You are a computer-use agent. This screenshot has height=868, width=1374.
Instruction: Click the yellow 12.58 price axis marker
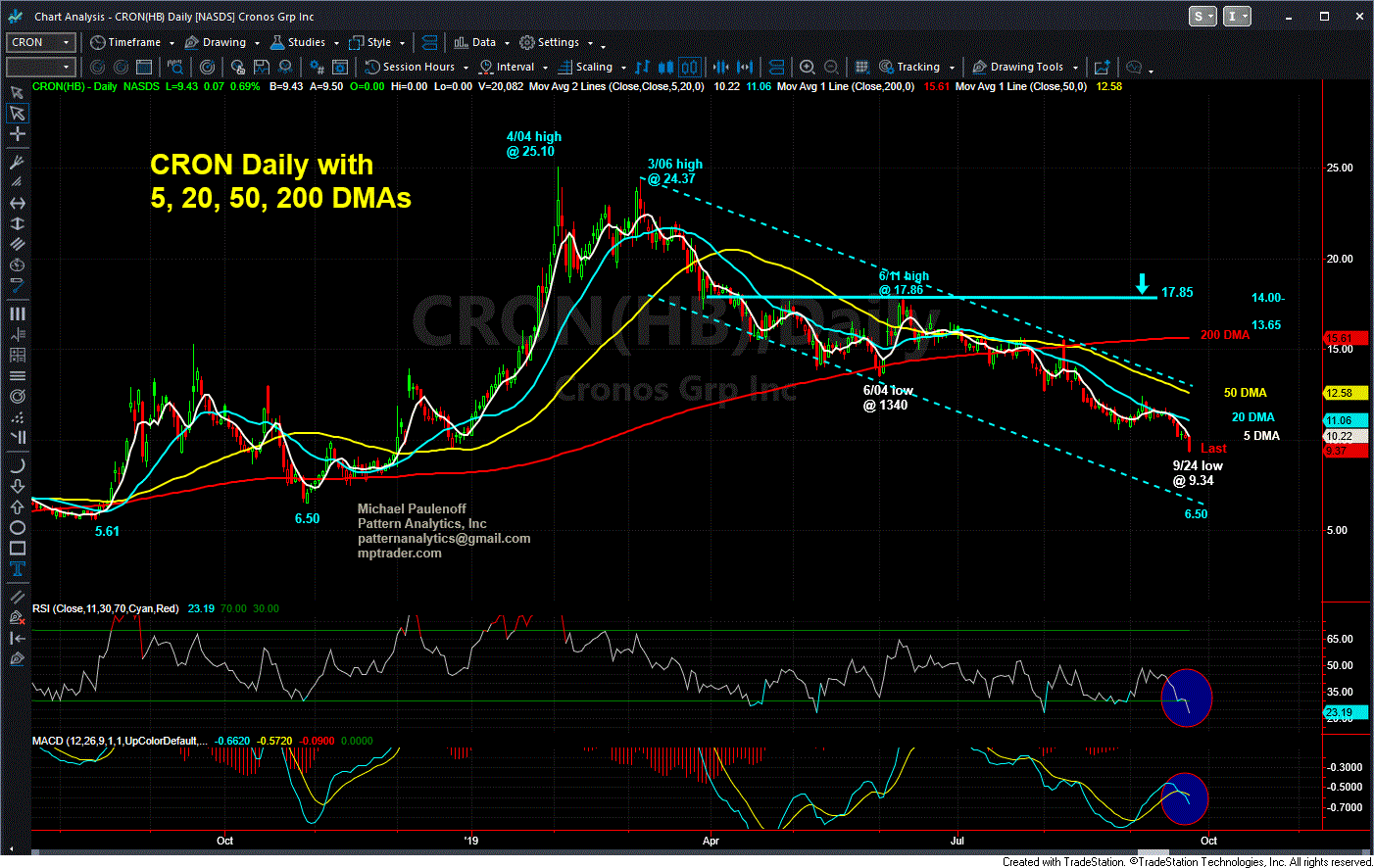pos(1346,393)
